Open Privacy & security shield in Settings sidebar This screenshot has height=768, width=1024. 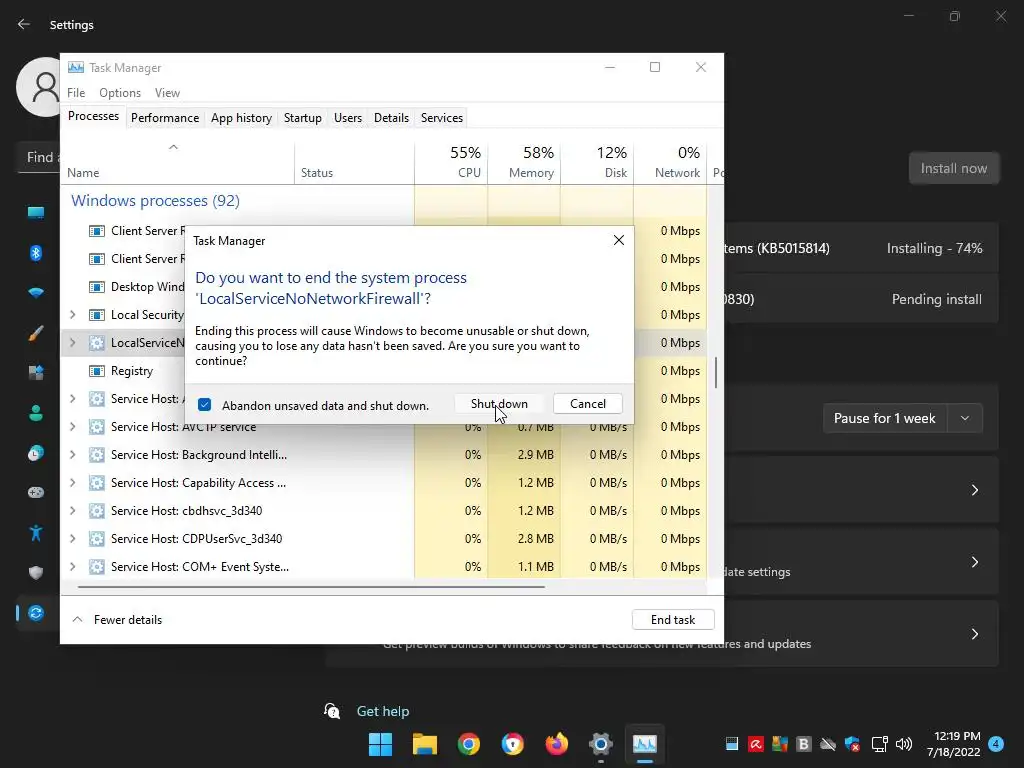[36, 573]
